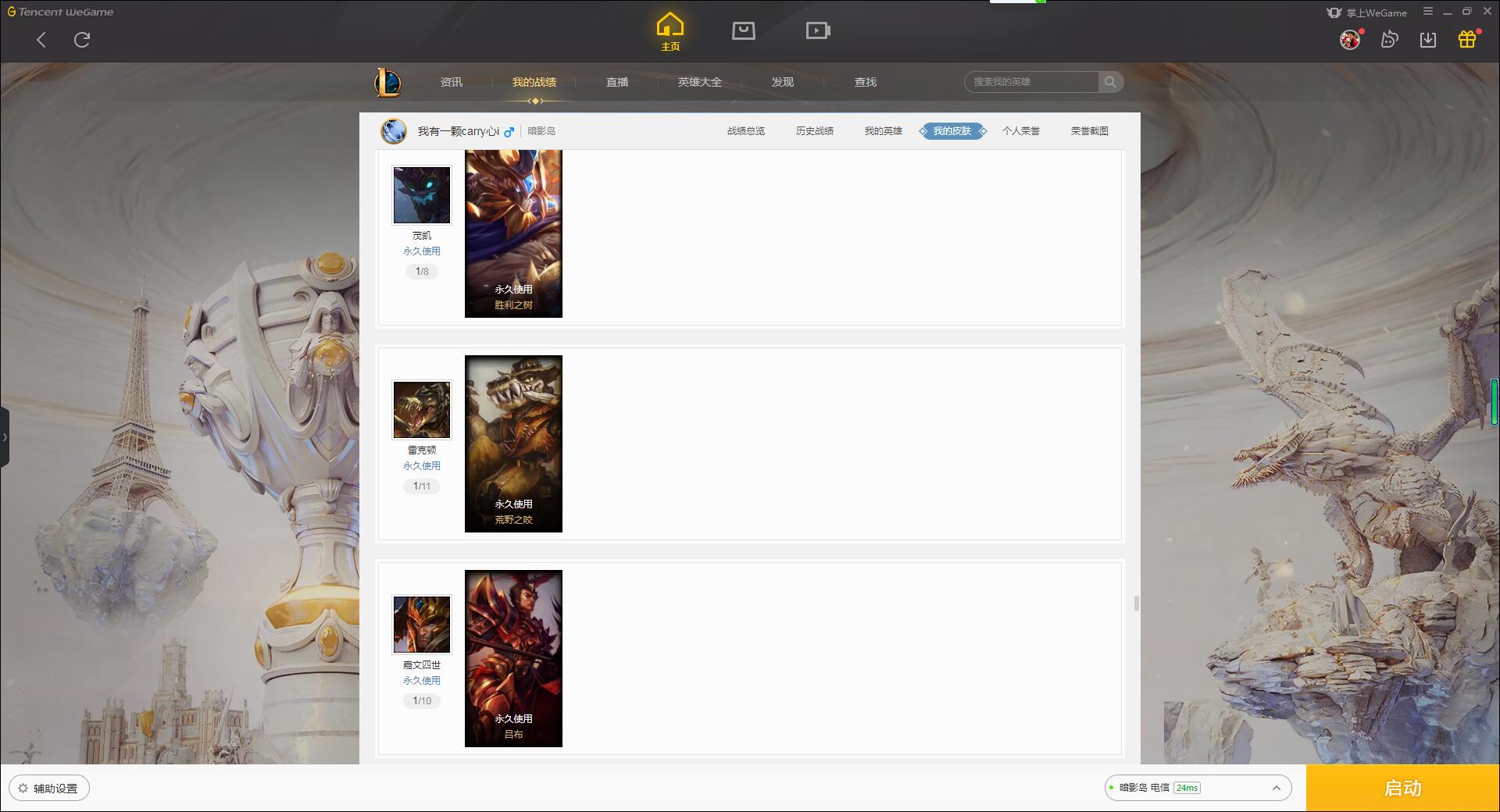Open the 资讯 tab
The image size is (1500, 812).
(452, 82)
